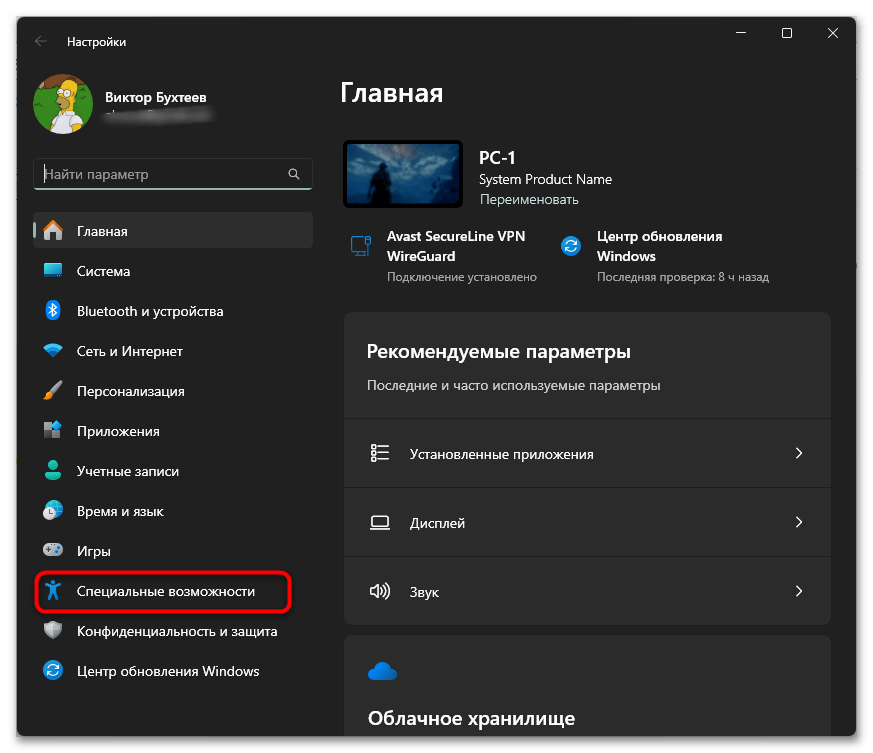Click the PC-1 desktop wallpaper thumbnail

point(402,173)
